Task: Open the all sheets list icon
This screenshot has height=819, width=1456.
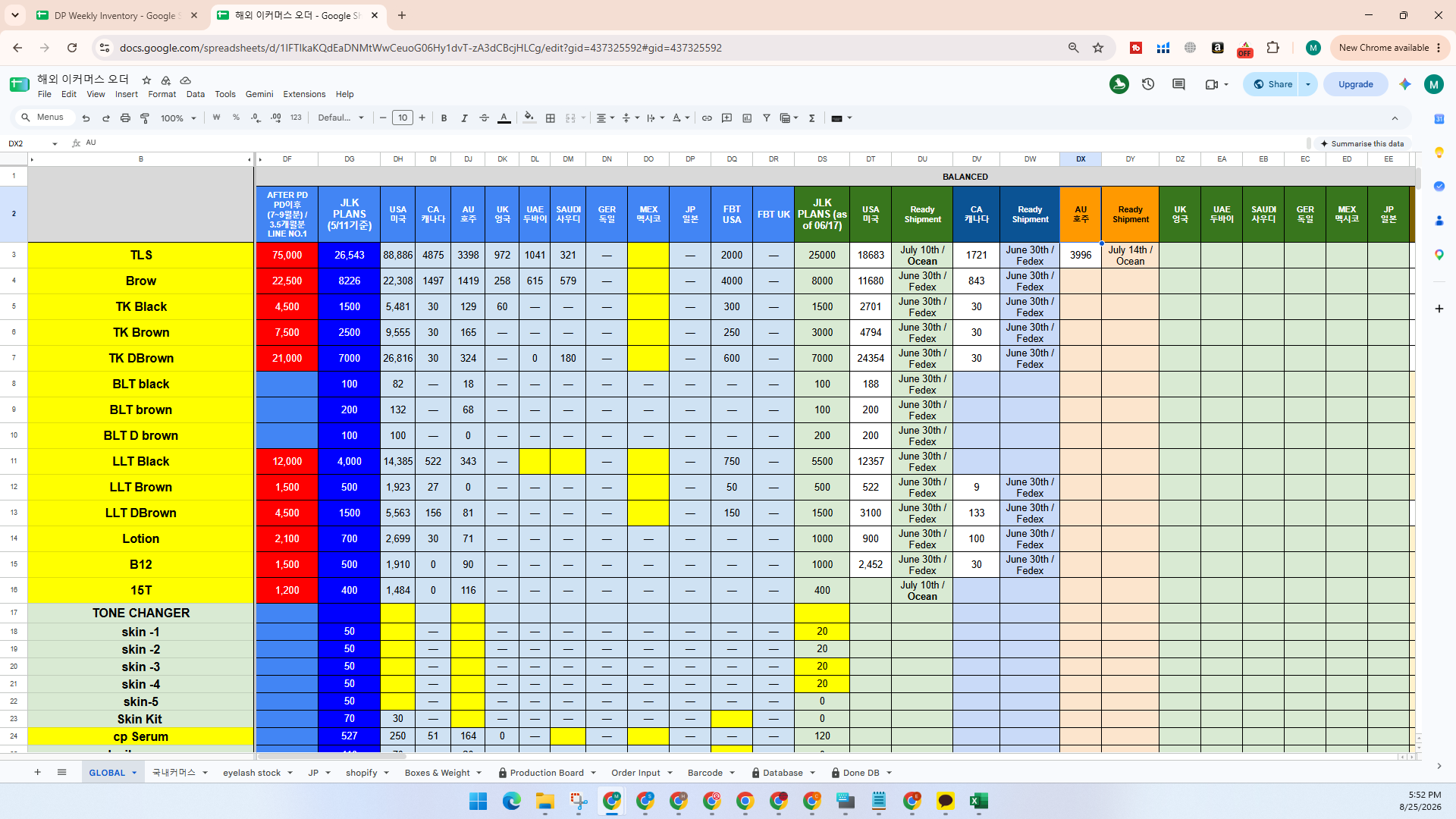Action: (61, 772)
